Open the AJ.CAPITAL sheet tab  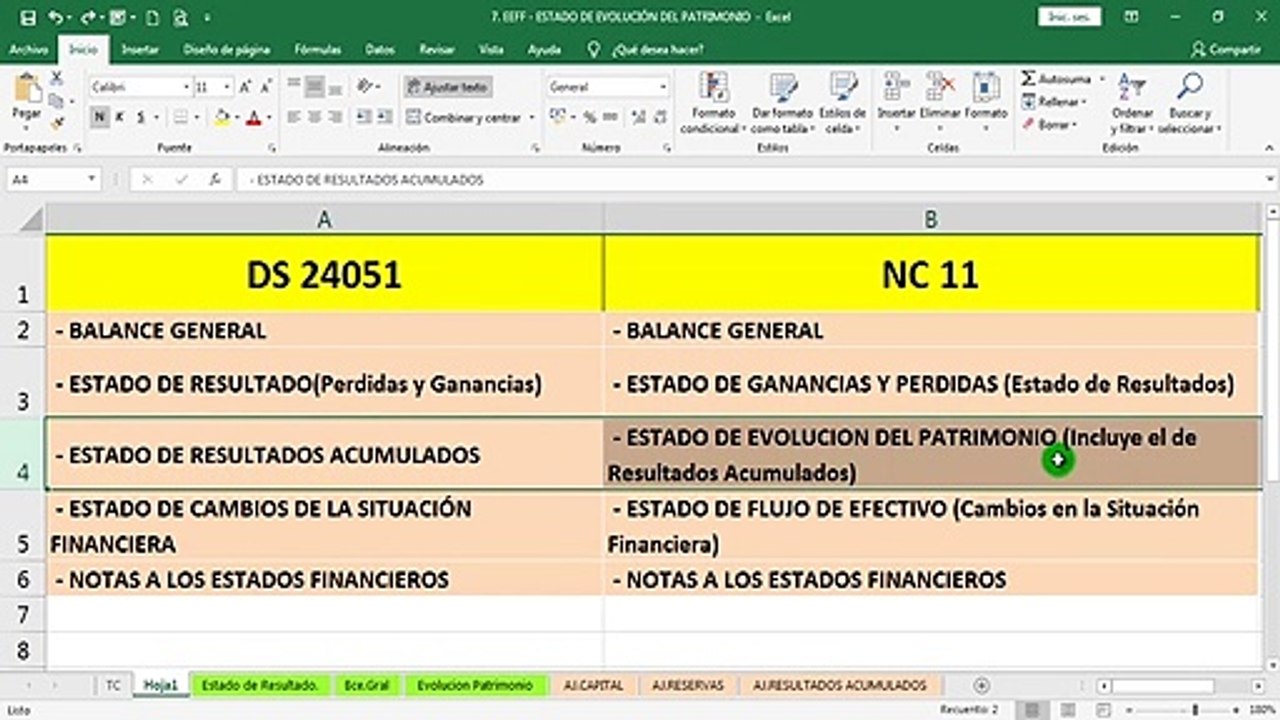pyautogui.click(x=593, y=685)
